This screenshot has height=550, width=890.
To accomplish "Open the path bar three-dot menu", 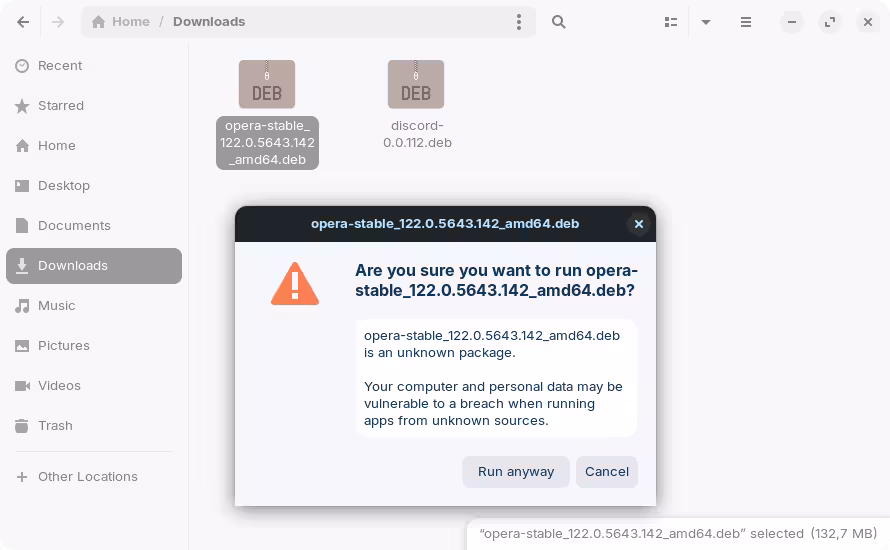I will (518, 22).
